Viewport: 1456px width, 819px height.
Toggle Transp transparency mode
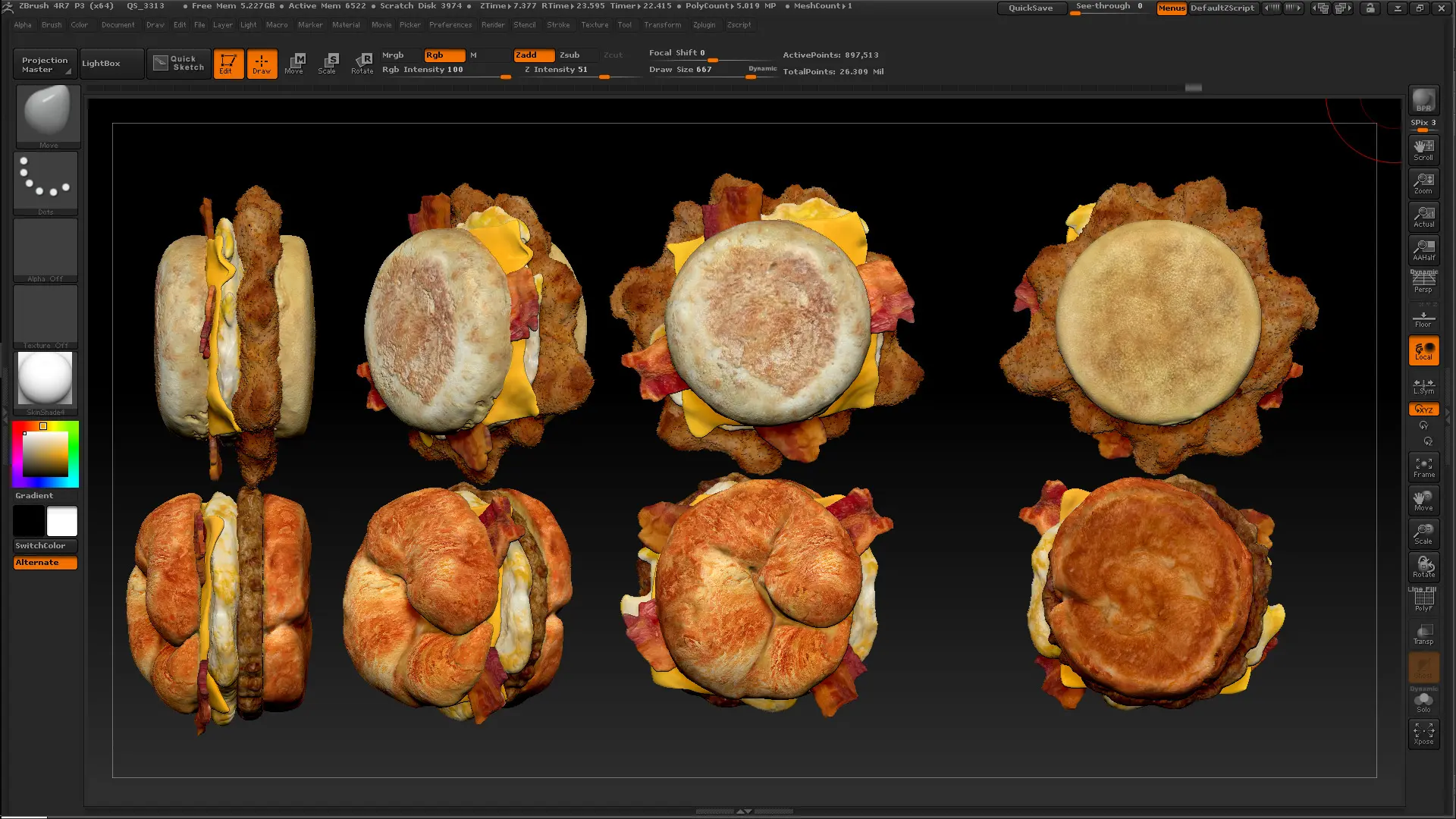(x=1423, y=634)
